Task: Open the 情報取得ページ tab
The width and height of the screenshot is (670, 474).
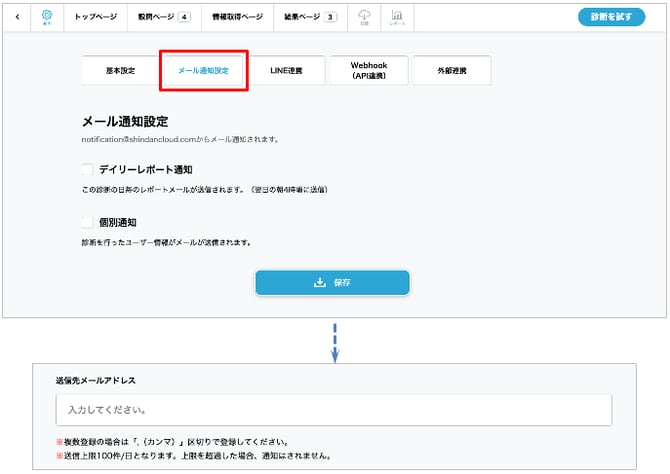Action: pyautogui.click(x=237, y=17)
